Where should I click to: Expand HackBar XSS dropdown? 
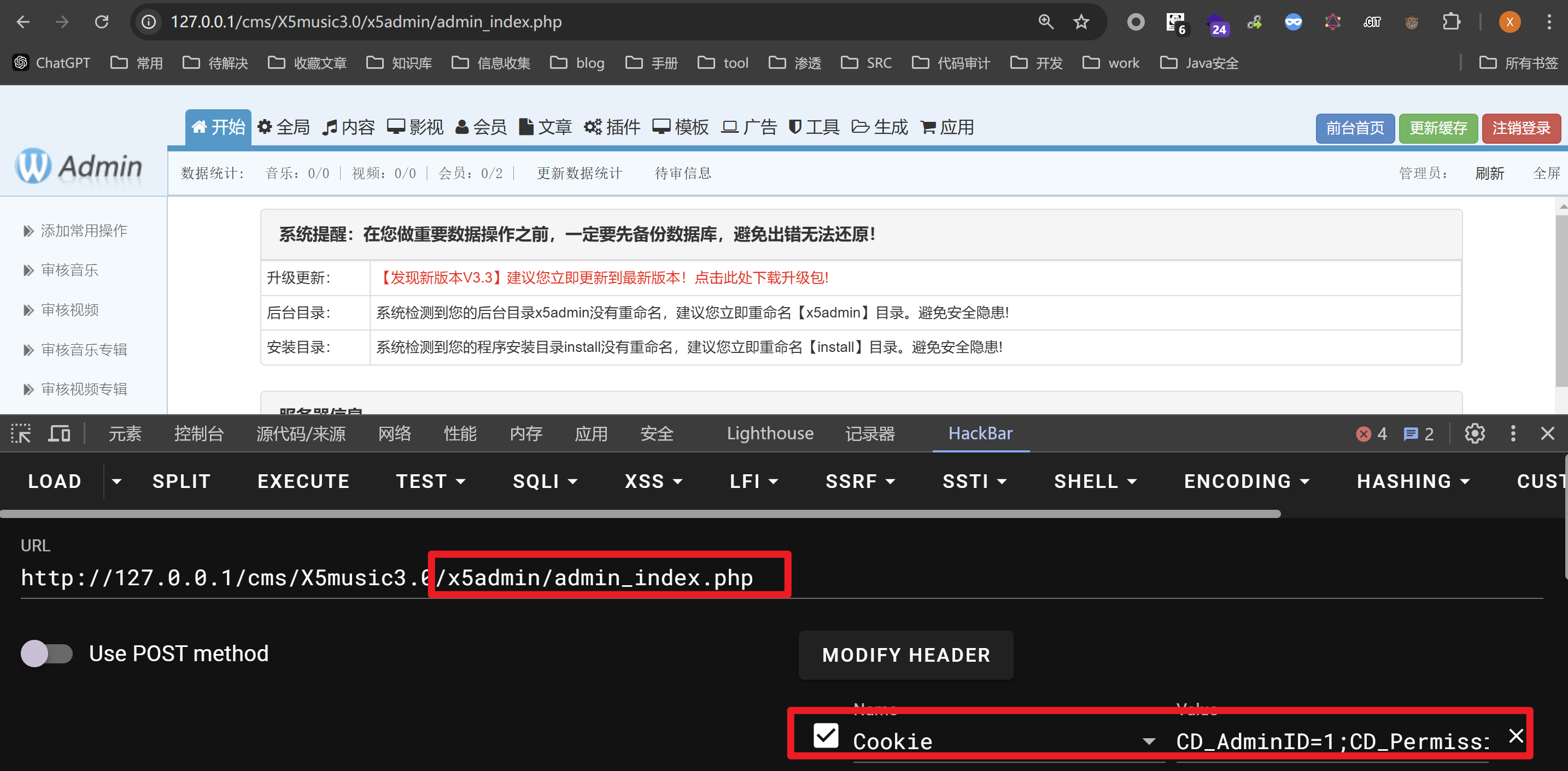pyautogui.click(x=653, y=481)
